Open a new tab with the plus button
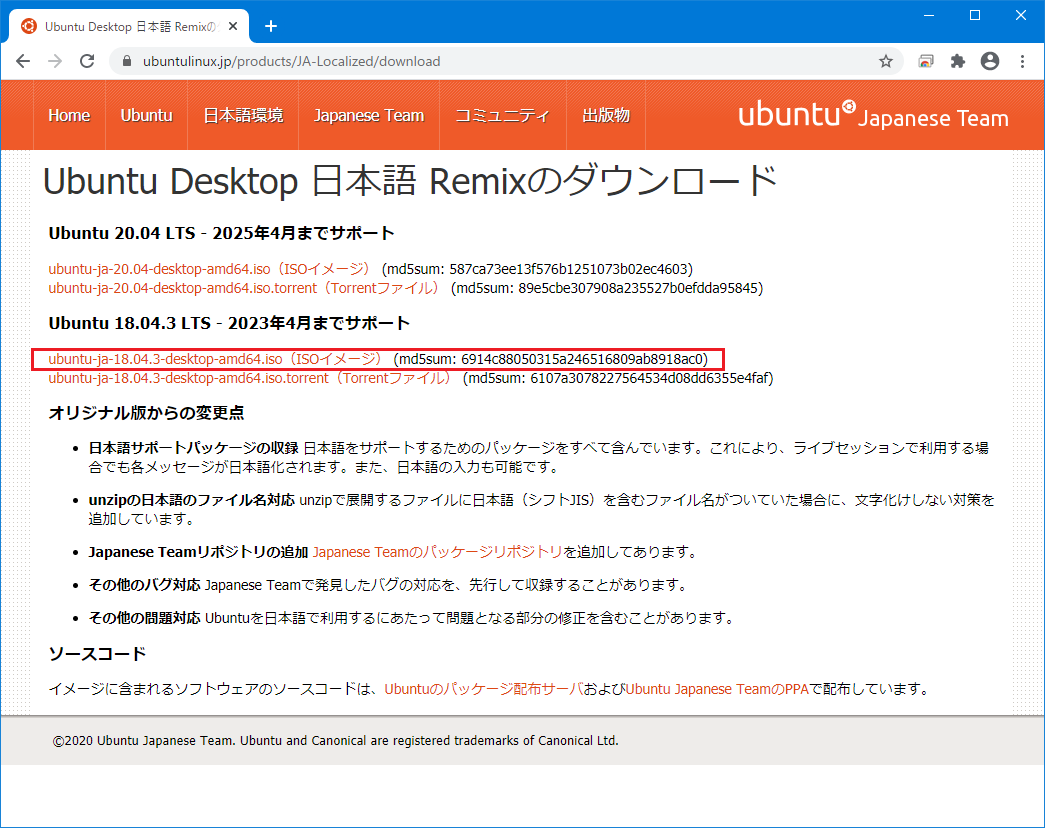1045x828 pixels. pyautogui.click(x=270, y=26)
